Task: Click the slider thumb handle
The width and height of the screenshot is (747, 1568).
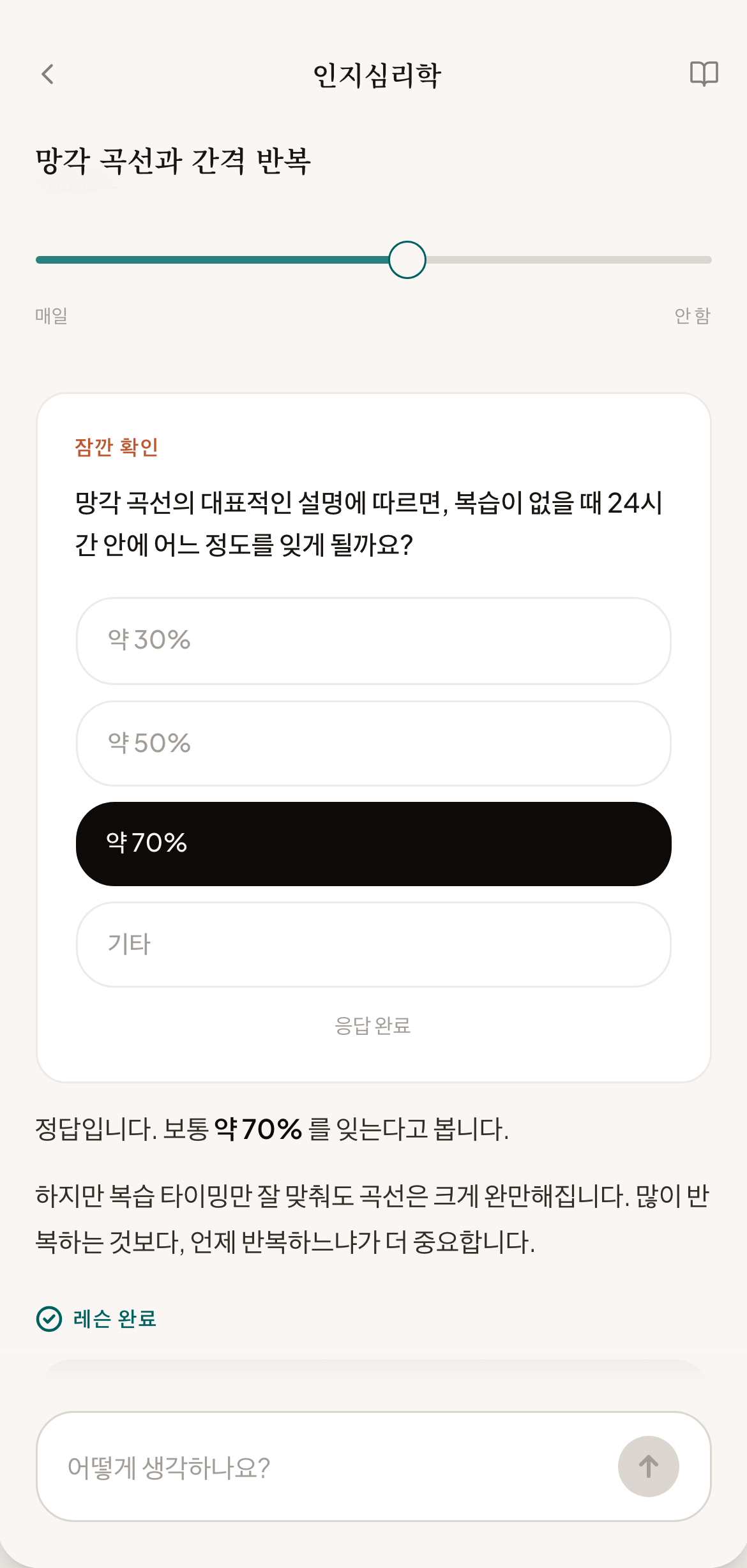Action: 407,260
